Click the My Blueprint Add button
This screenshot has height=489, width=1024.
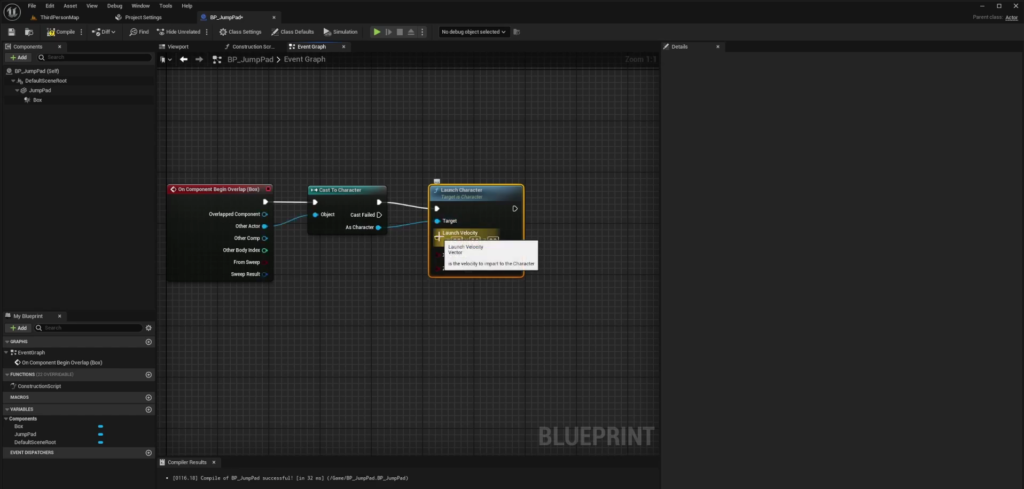[18, 328]
